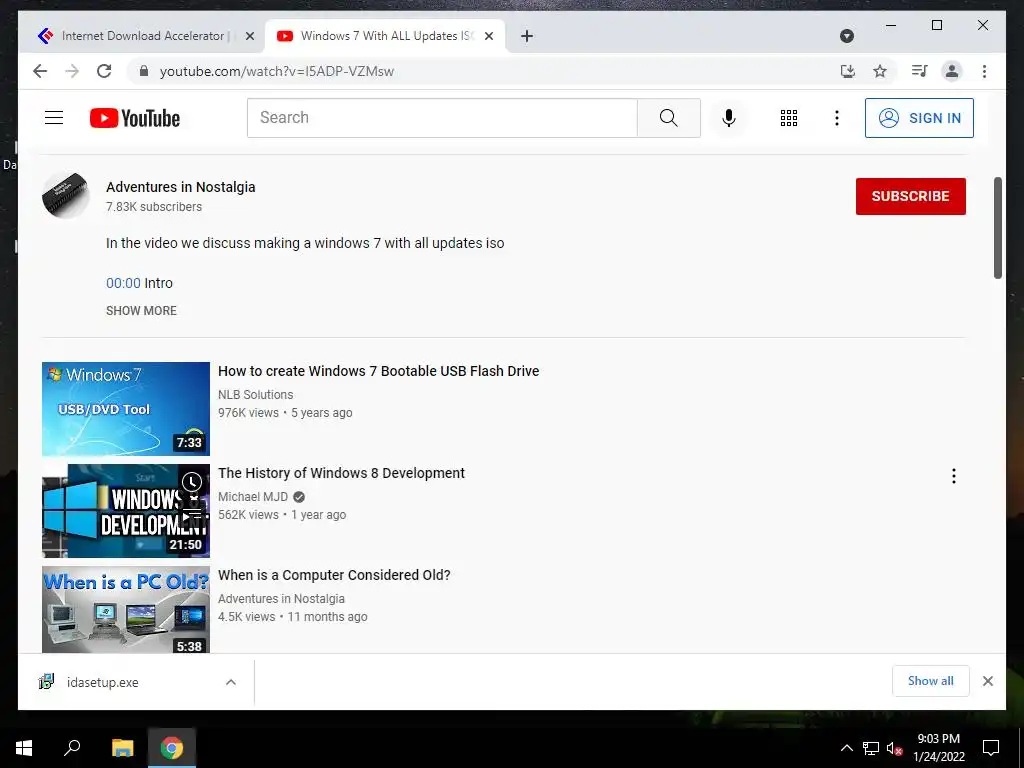Viewport: 1024px width, 768px height.
Task: Start voice search with microphone icon
Action: click(x=729, y=118)
